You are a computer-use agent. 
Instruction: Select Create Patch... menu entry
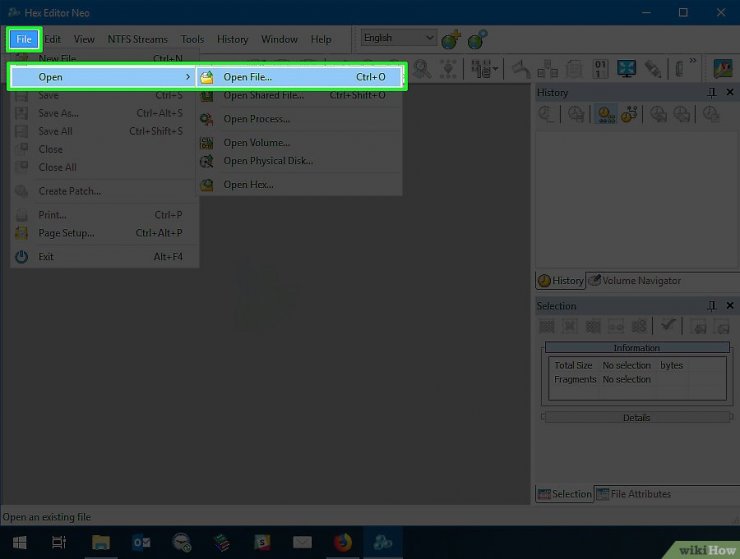click(104, 191)
